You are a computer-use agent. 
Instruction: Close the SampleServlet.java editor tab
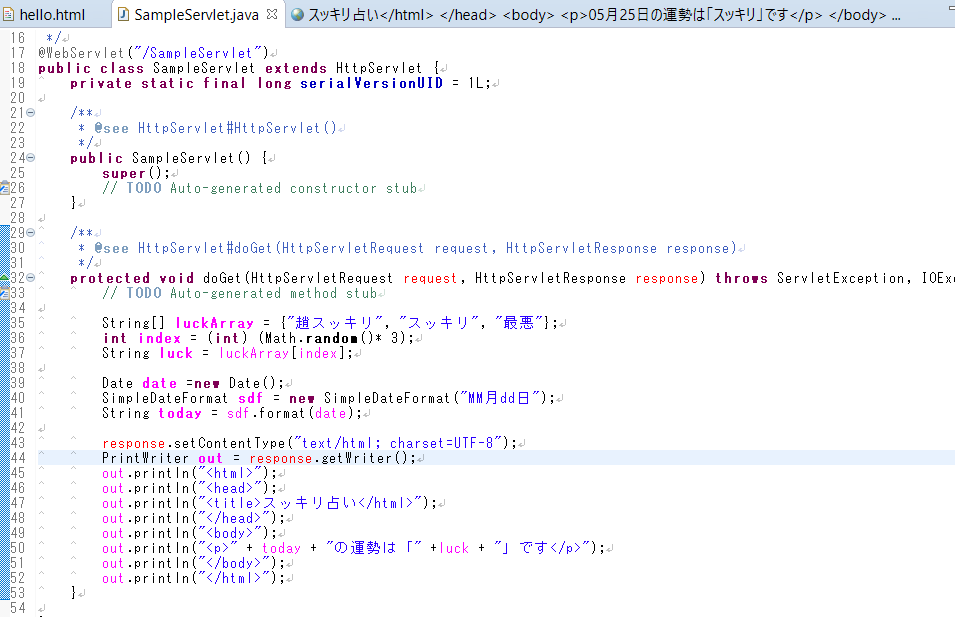pyautogui.click(x=272, y=13)
